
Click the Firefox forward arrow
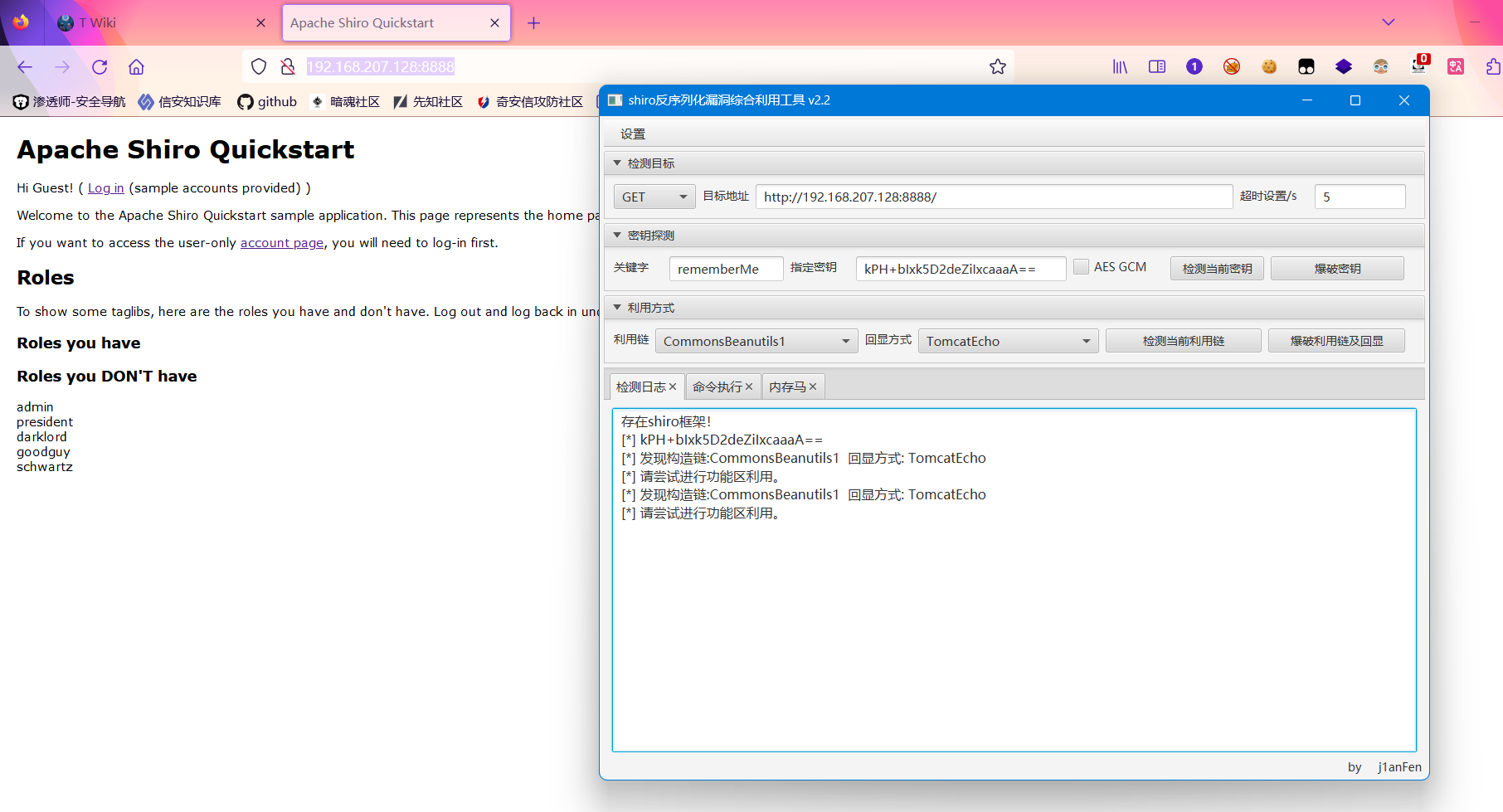point(62,67)
